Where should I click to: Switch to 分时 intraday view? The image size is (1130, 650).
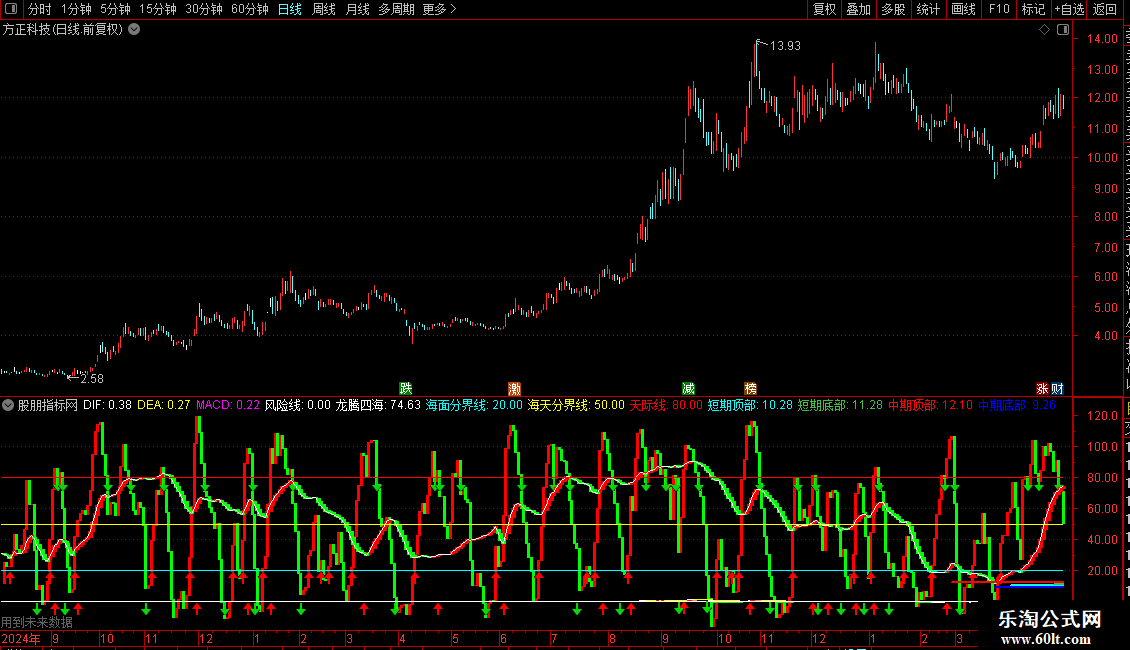[40, 9]
